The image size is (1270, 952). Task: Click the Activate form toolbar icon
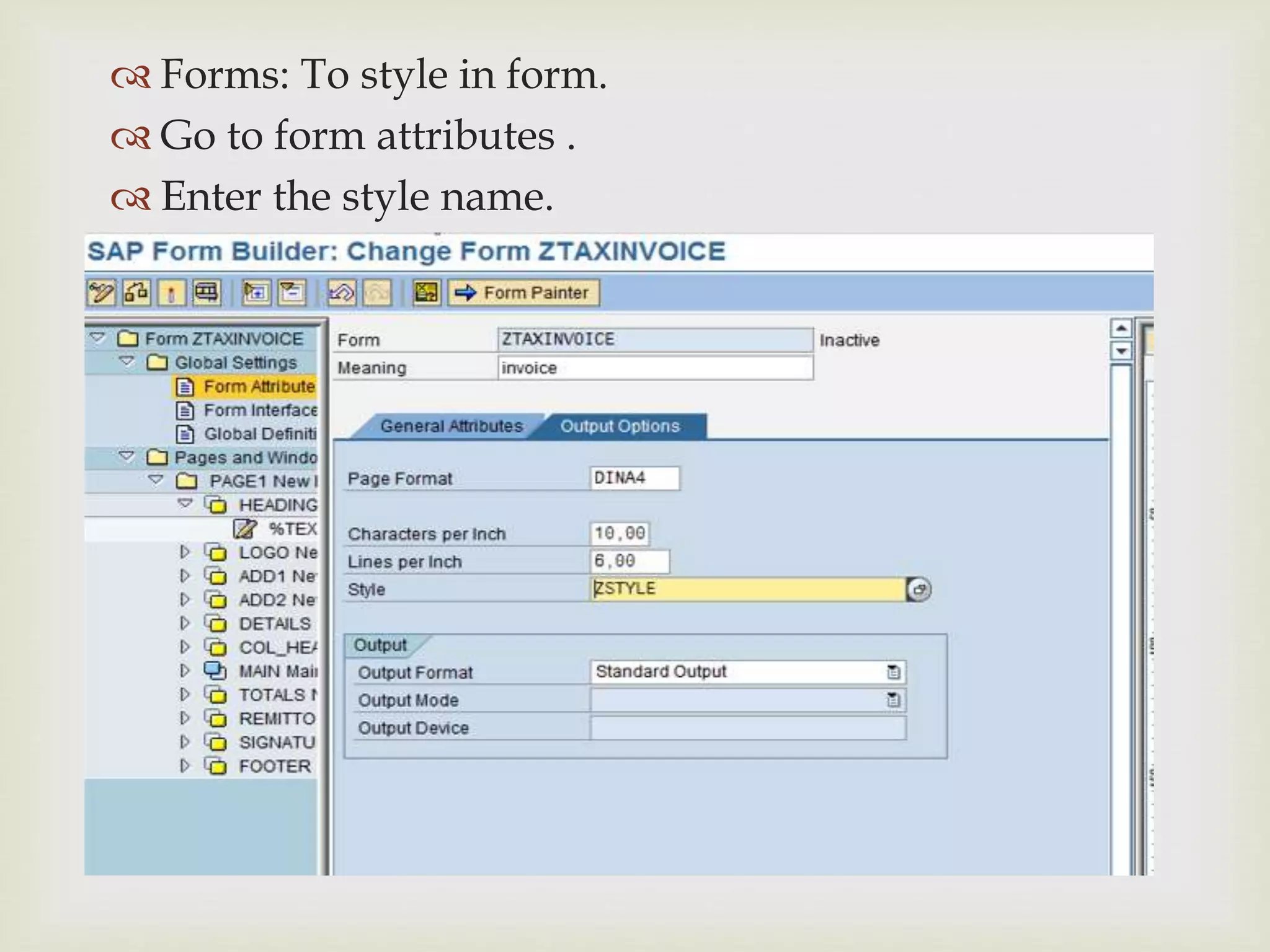(x=172, y=293)
